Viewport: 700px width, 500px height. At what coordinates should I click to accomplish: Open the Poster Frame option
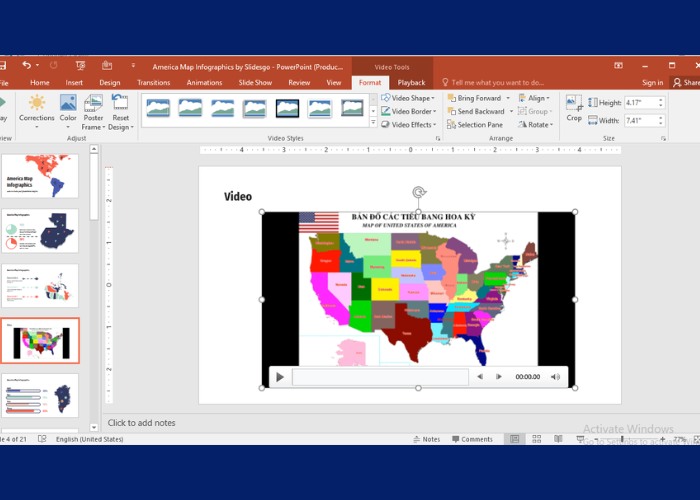point(93,112)
